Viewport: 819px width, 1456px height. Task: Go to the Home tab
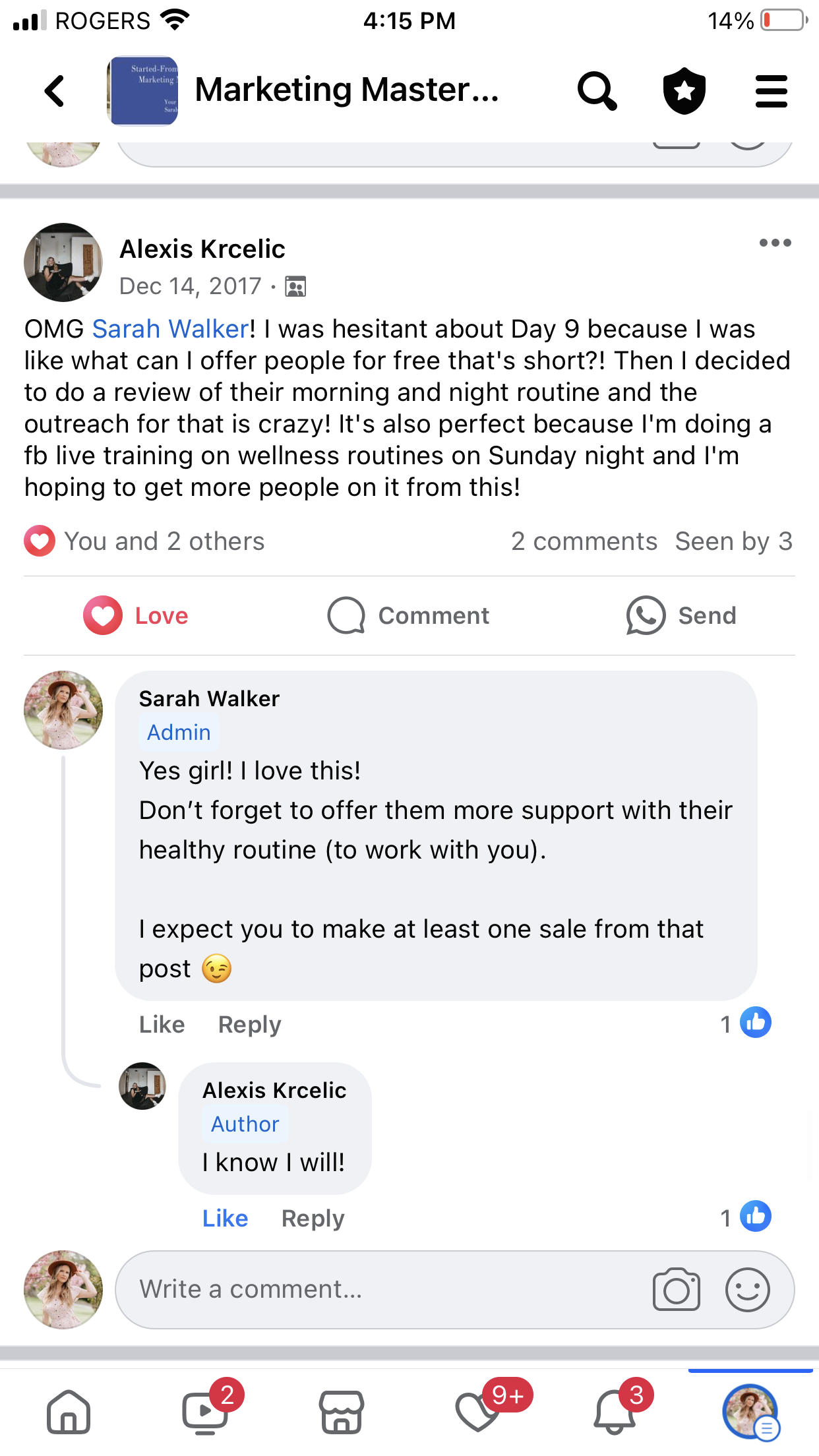coord(69,1412)
